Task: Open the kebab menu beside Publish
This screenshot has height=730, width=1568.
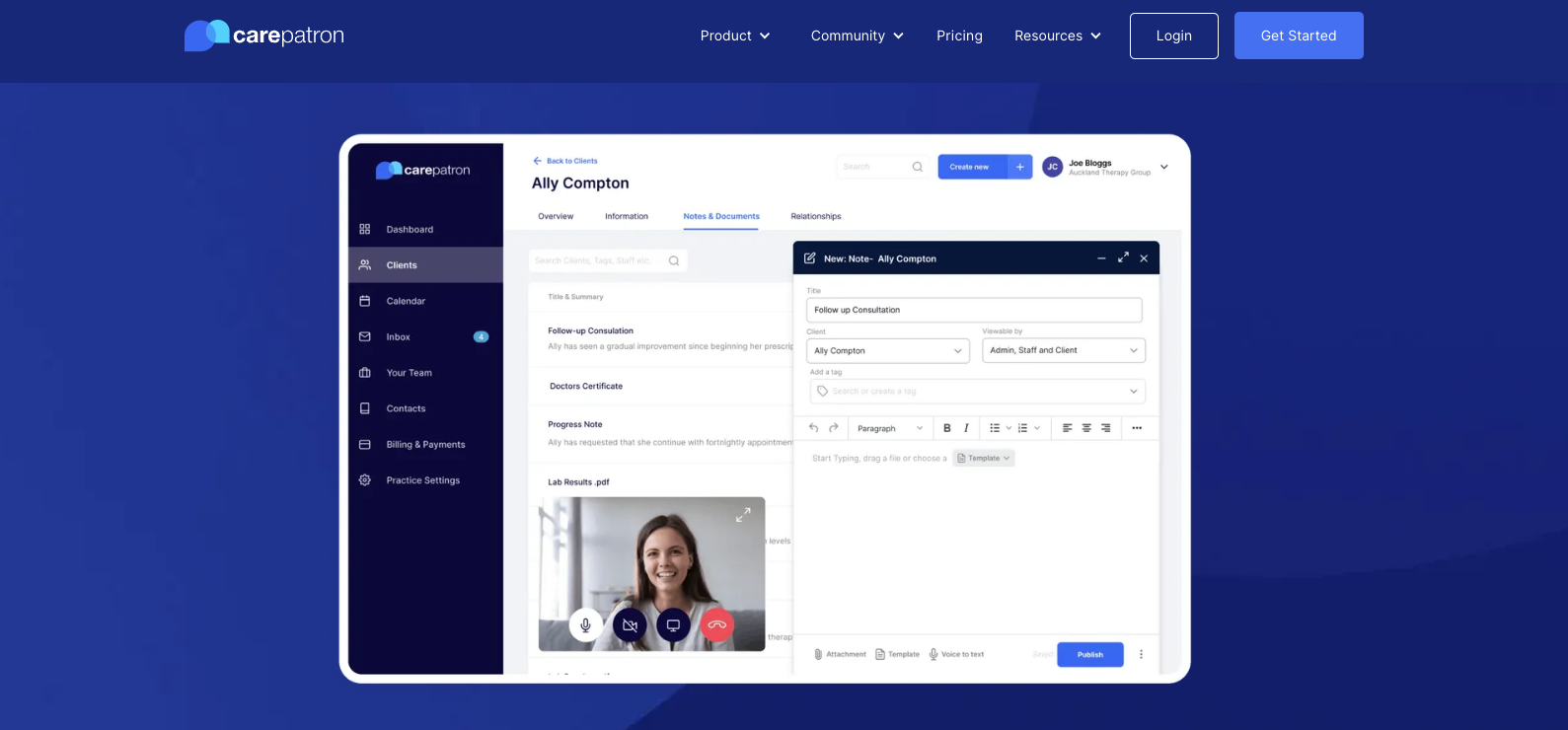Action: point(1141,654)
